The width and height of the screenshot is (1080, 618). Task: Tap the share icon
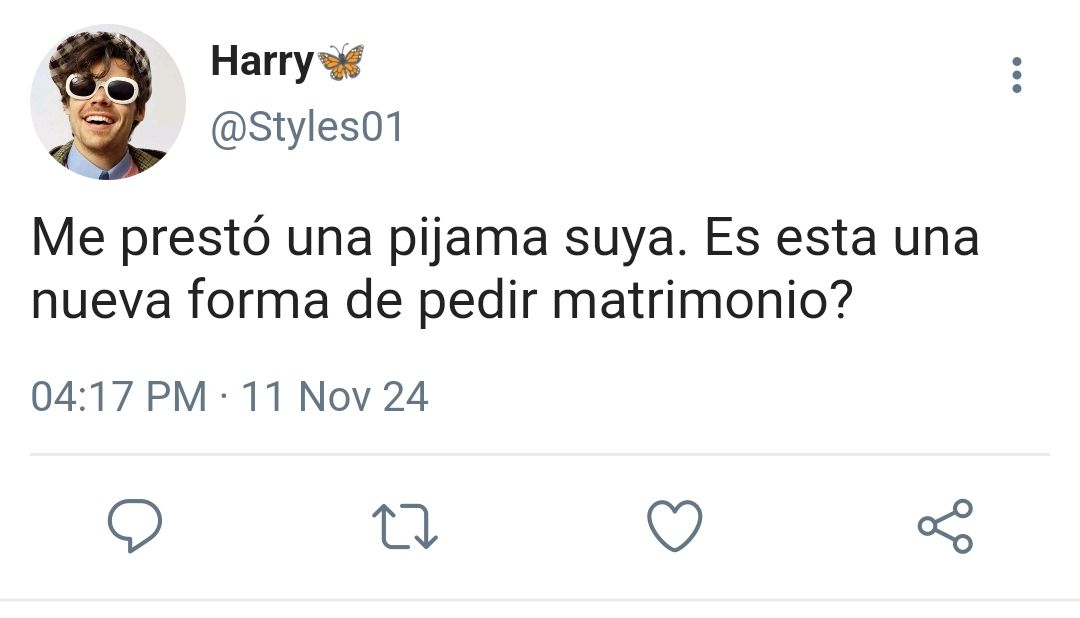tap(945, 526)
